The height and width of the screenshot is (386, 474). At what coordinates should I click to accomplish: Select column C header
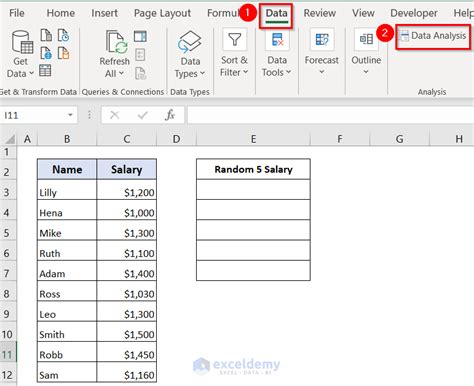[127, 139]
